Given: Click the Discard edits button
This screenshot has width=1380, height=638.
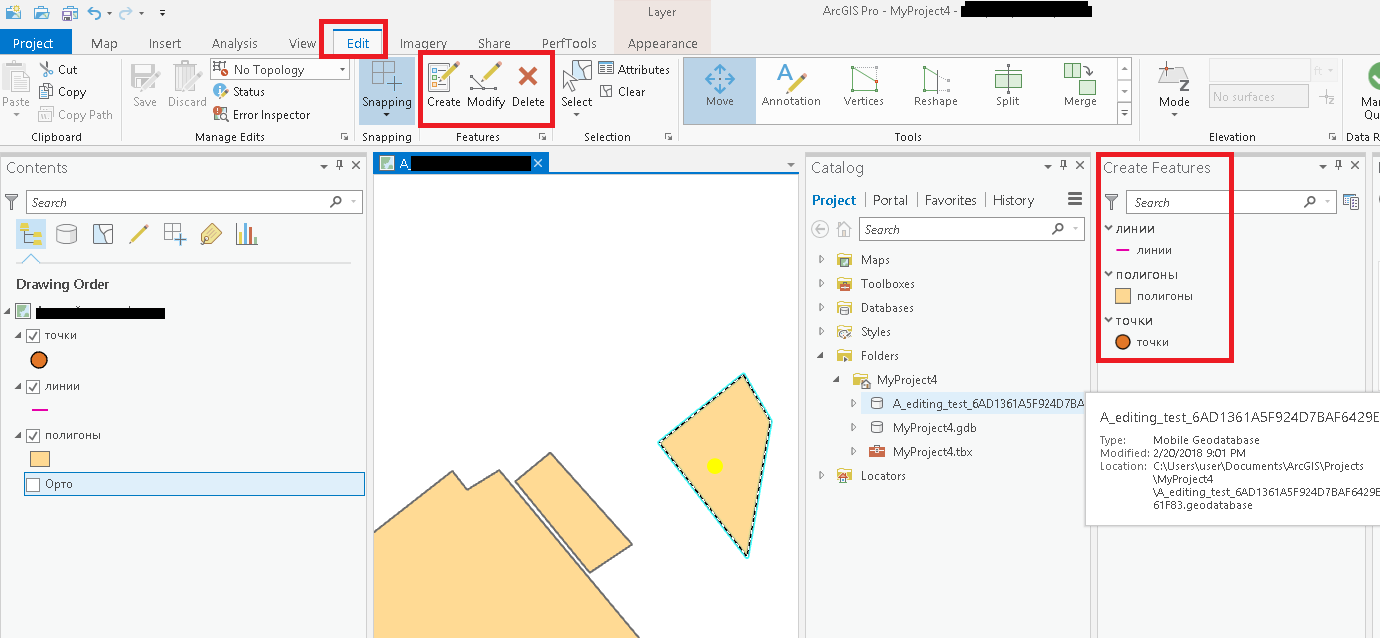Looking at the screenshot, I should 187,86.
